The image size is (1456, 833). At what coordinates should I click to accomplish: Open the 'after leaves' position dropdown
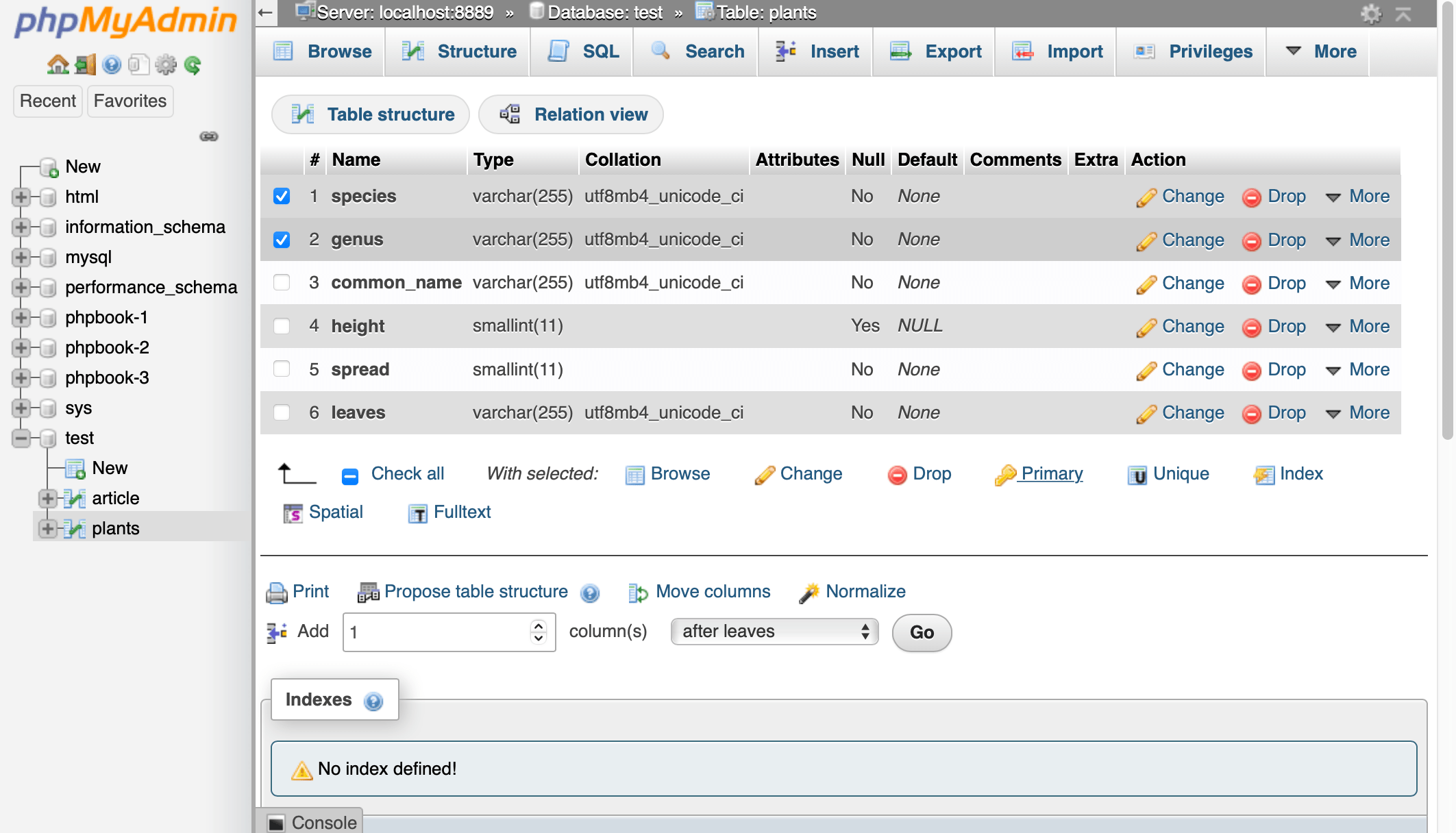[x=774, y=632]
